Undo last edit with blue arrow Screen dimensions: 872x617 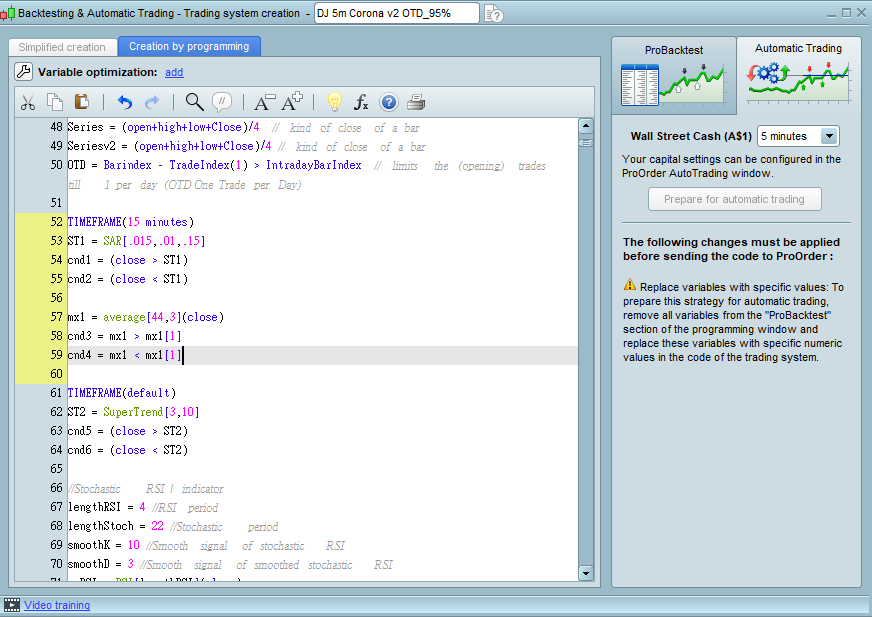click(x=125, y=102)
